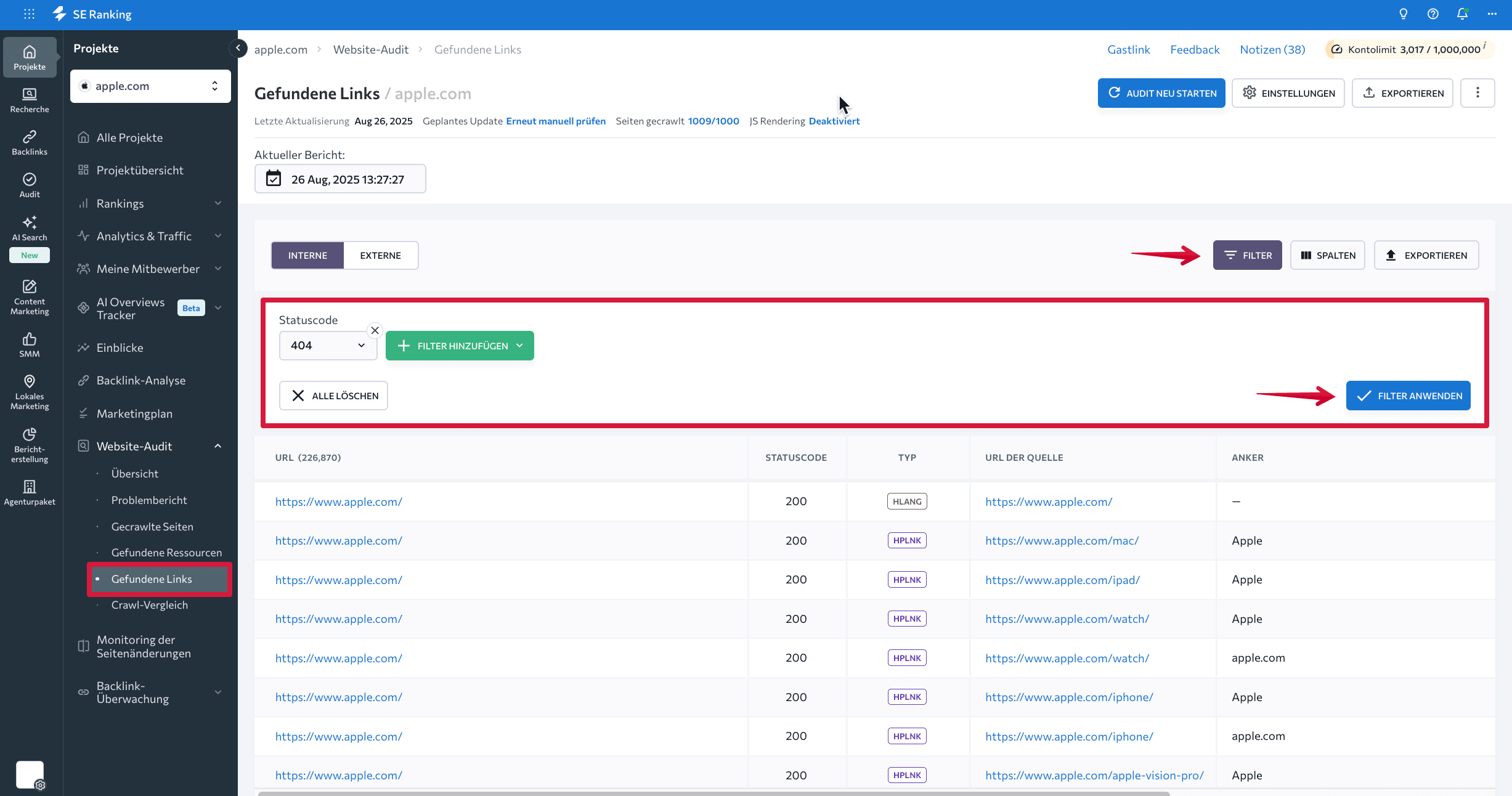
Task: Open the report date calendar picker
Action: point(340,179)
